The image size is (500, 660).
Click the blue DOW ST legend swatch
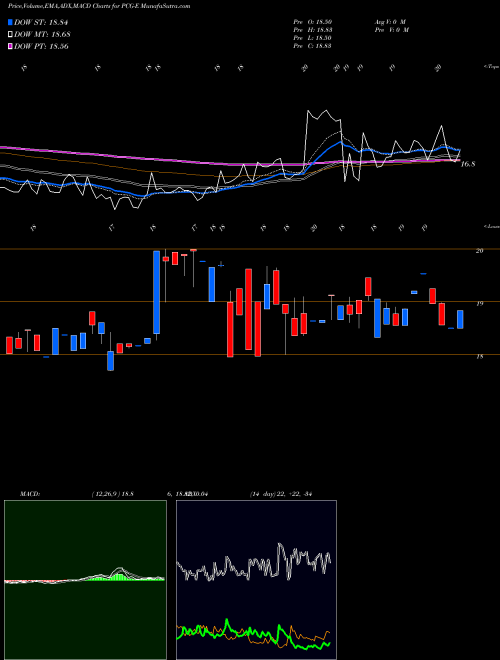point(11,22)
